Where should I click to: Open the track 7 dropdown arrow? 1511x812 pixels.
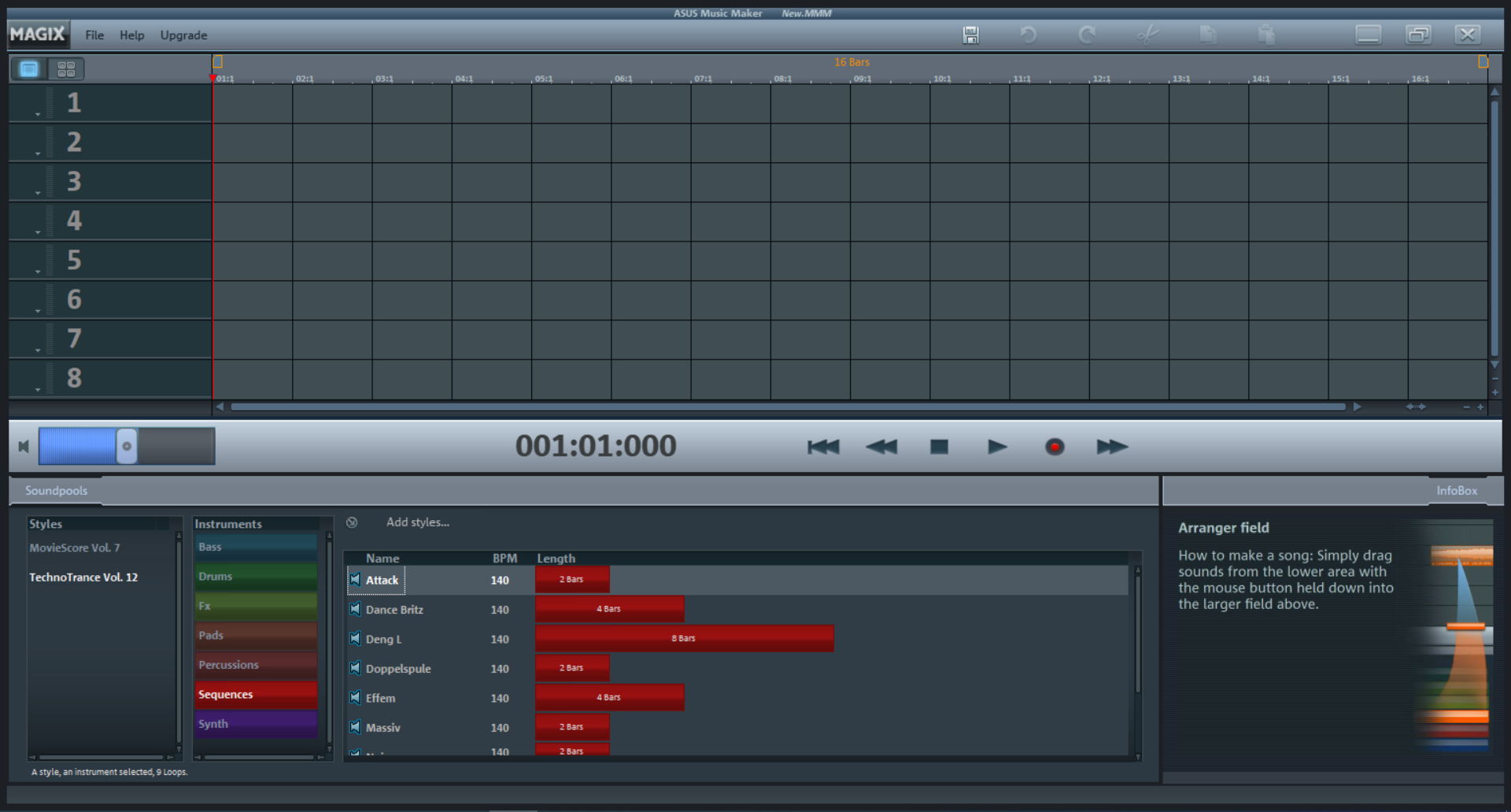click(38, 351)
